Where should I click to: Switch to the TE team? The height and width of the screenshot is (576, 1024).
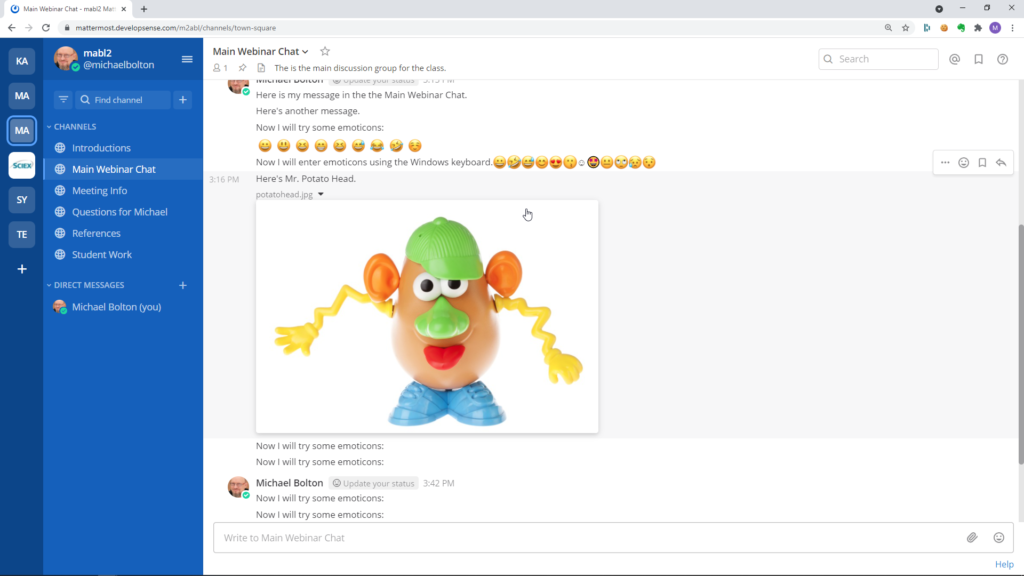click(22, 234)
